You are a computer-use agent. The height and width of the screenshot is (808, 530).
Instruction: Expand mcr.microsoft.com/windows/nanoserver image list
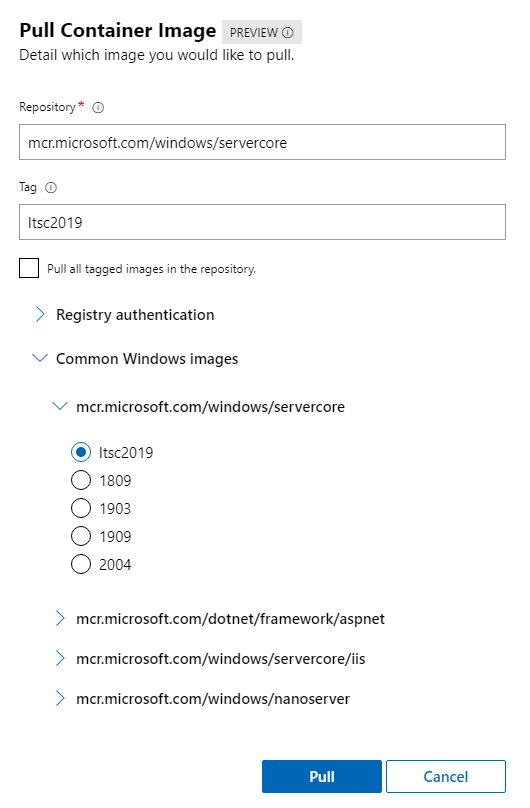click(60, 698)
